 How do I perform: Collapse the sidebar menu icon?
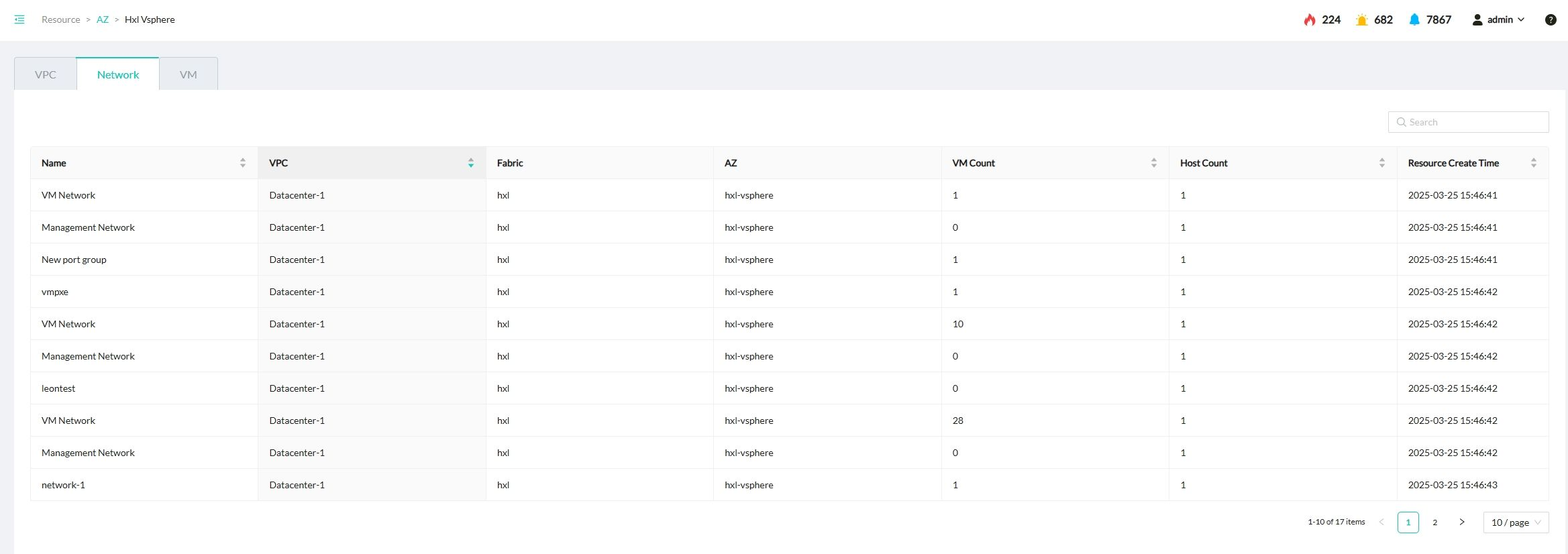pyautogui.click(x=19, y=19)
